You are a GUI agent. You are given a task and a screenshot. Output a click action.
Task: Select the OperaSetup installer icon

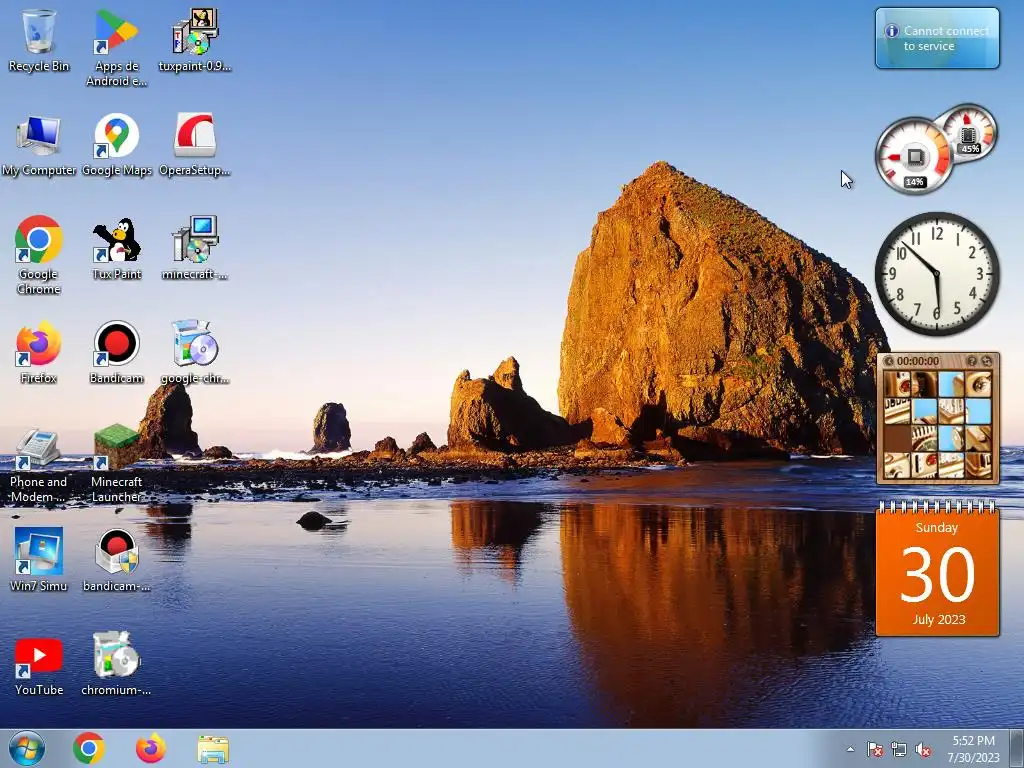click(x=195, y=145)
